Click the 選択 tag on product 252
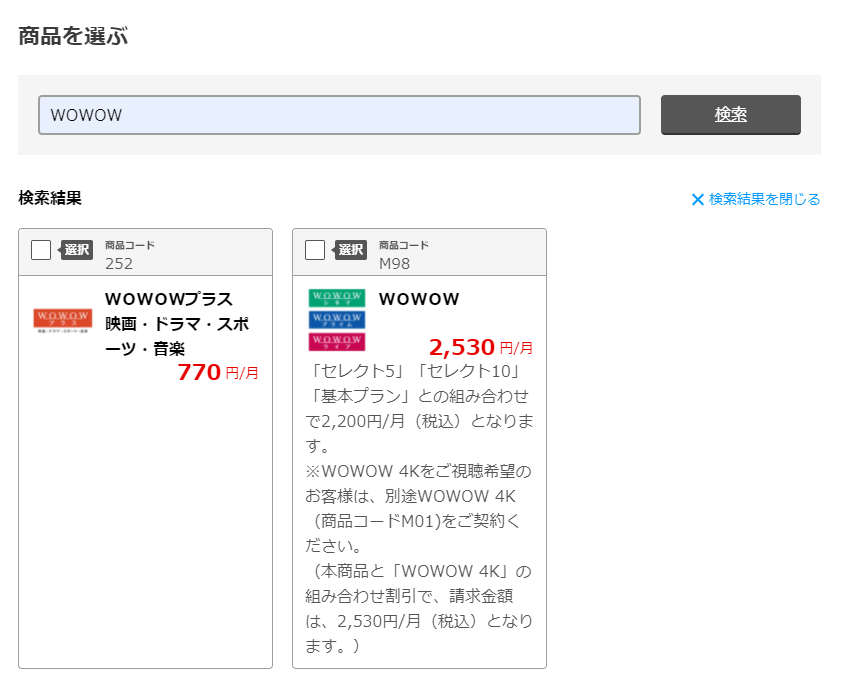The width and height of the screenshot is (844, 685). tap(75, 250)
